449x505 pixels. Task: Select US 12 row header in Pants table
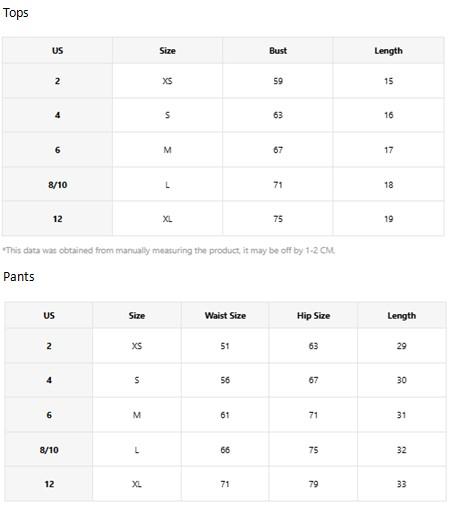[49, 484]
